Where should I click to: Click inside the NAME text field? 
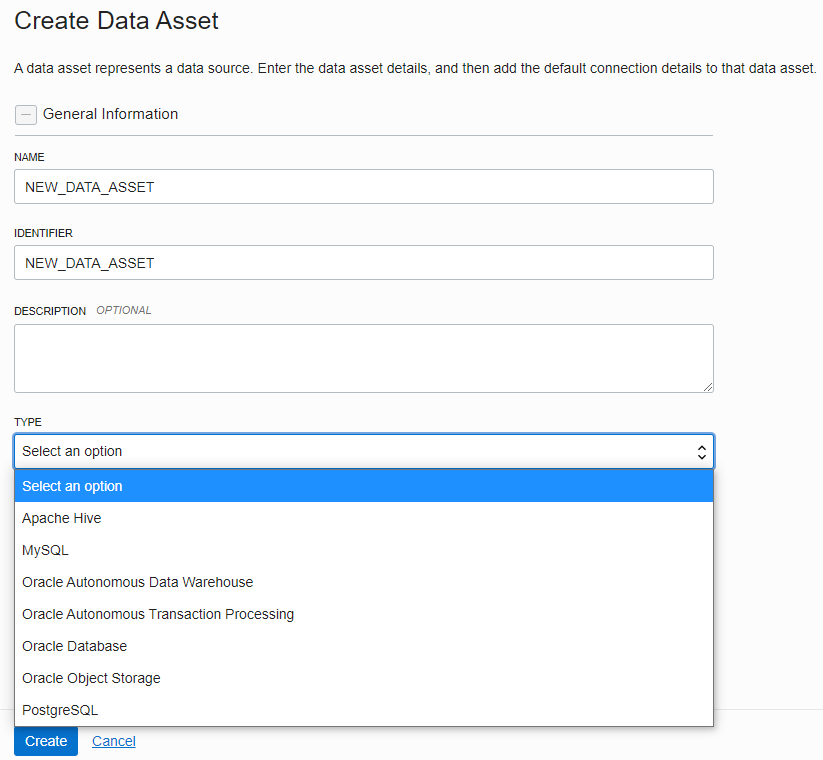pos(363,187)
